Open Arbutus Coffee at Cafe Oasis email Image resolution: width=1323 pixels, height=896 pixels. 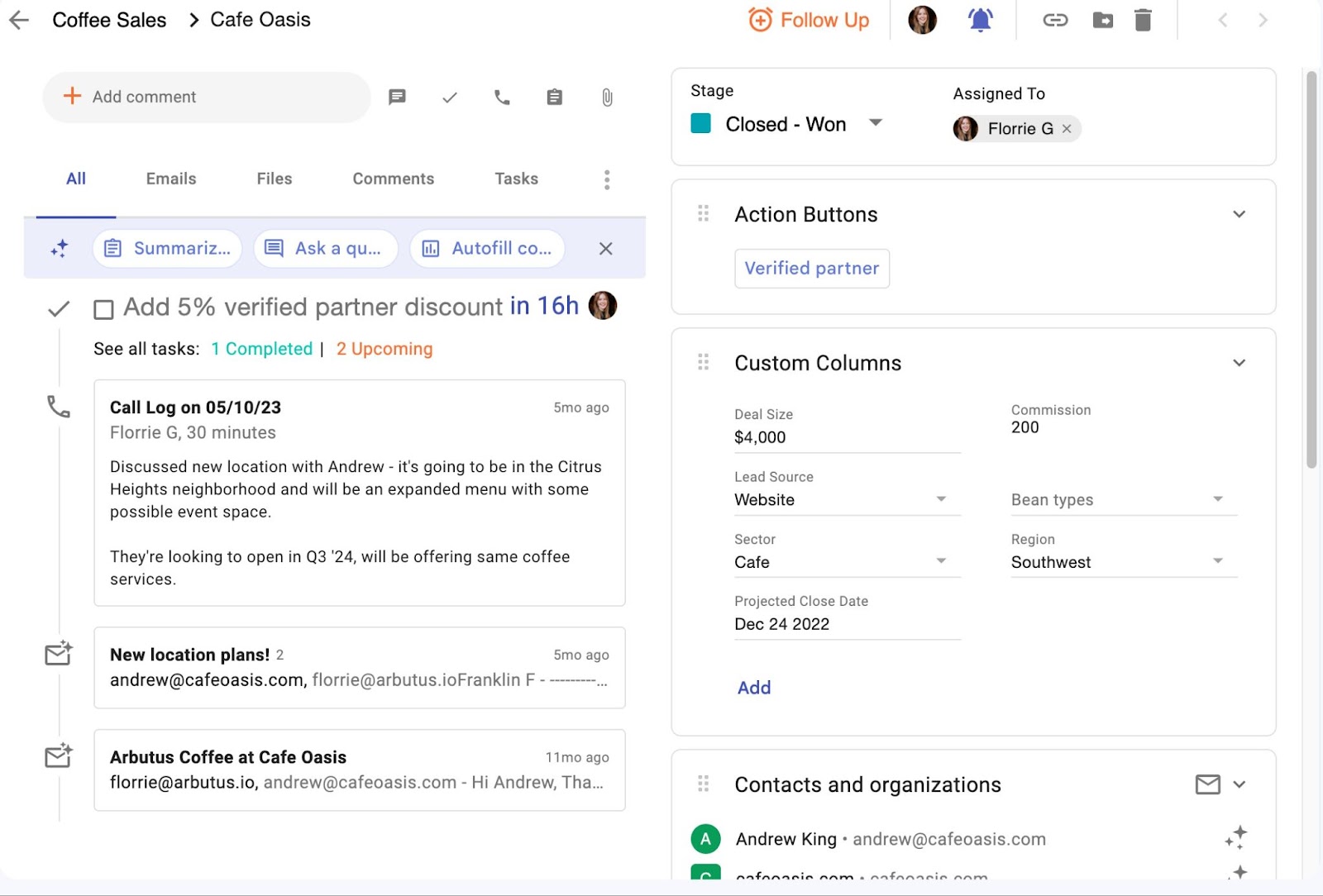[360, 770]
